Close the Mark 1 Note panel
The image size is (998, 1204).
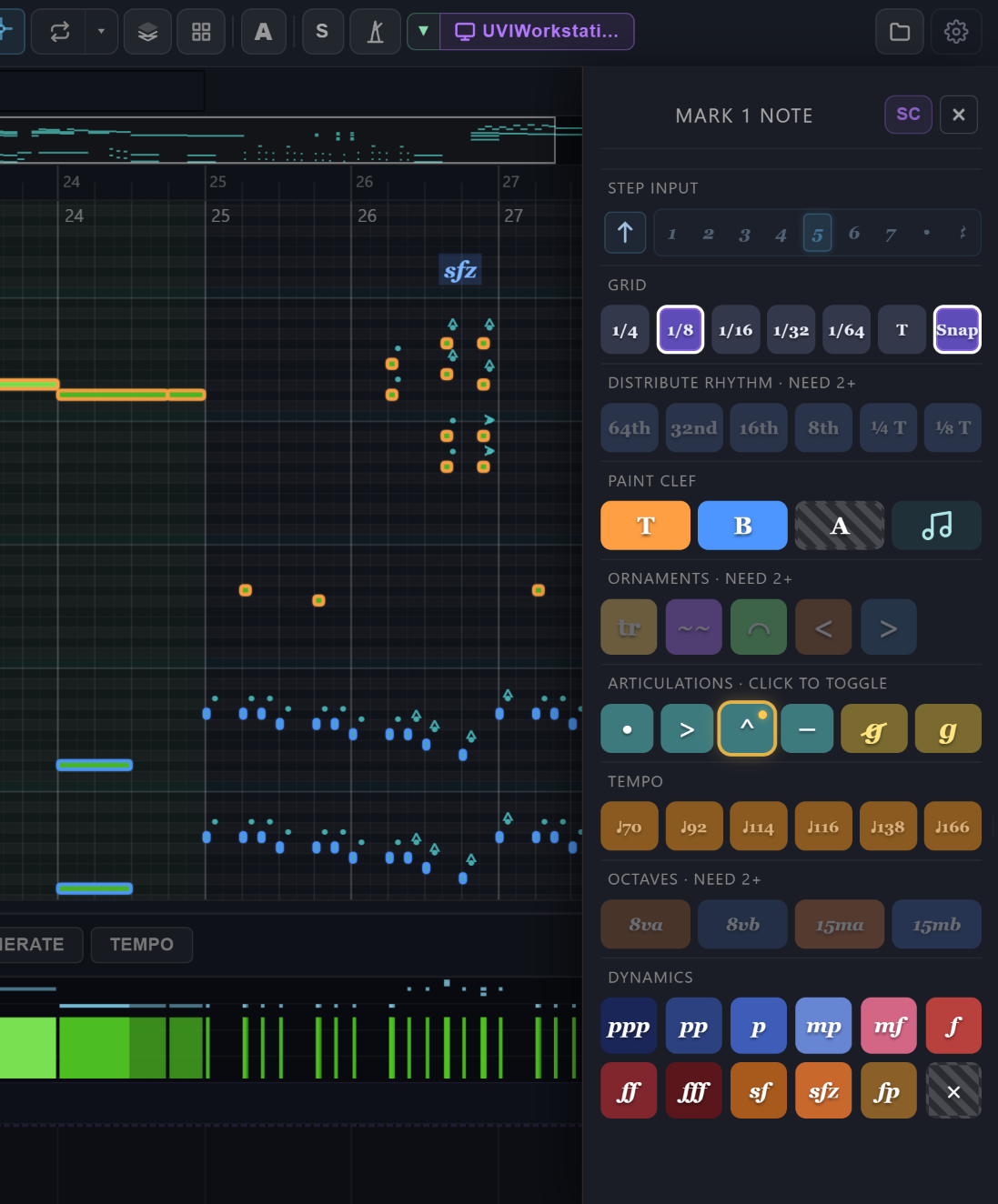[x=959, y=115]
